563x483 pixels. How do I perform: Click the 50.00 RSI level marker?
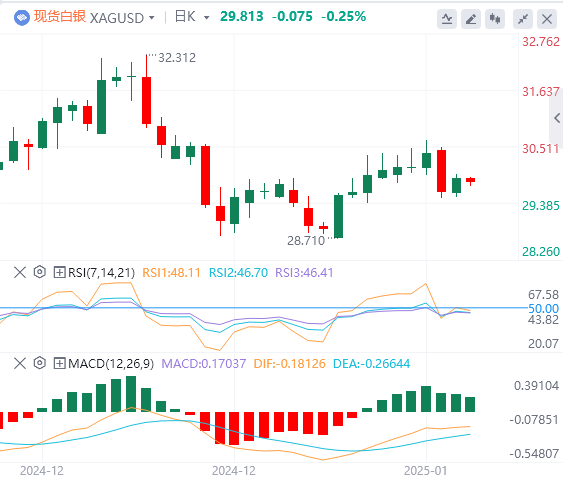543,308
